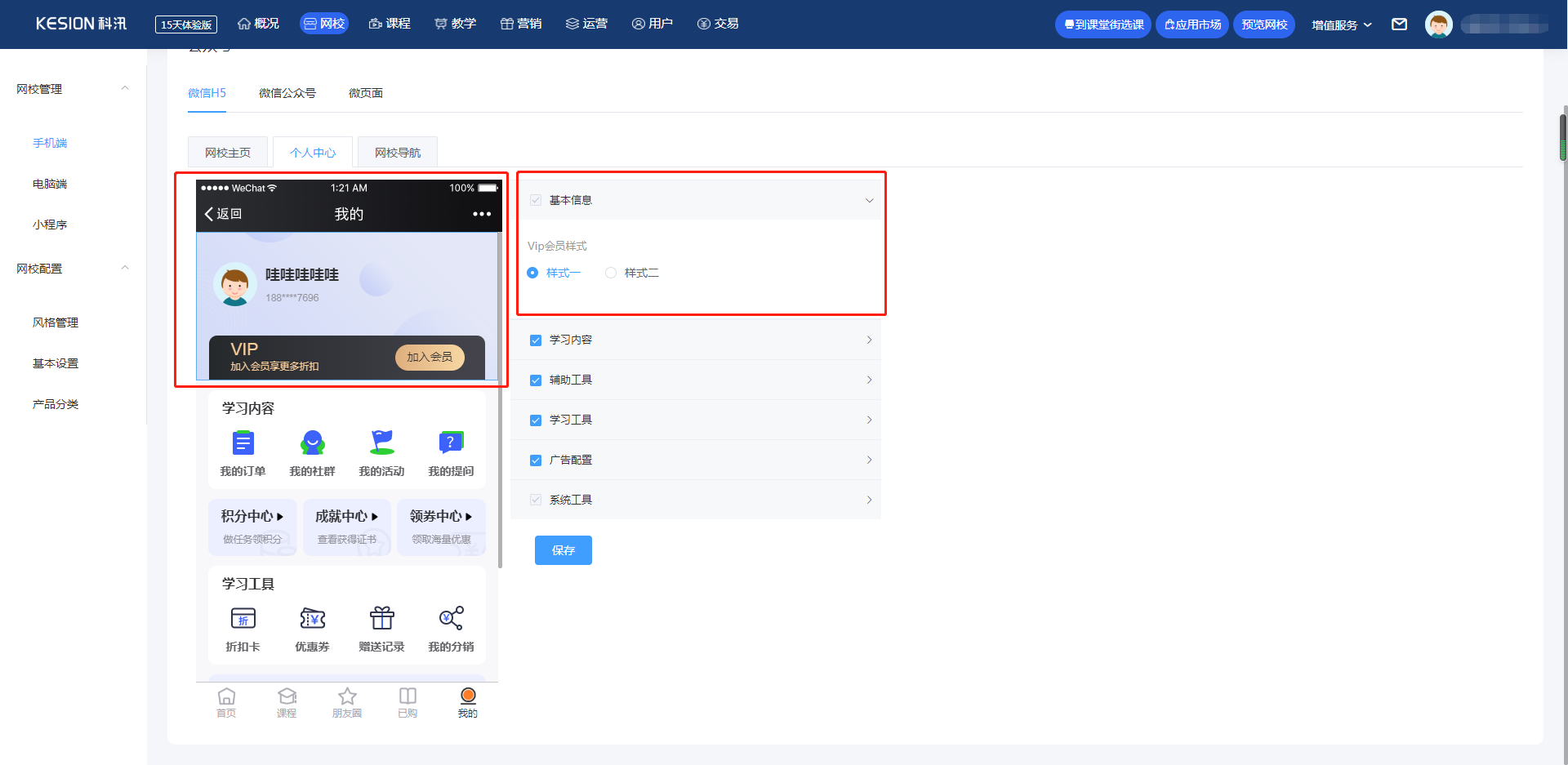1568x765 pixels.
Task: Click the disabled 基本信息 checkbox
Action: click(x=536, y=200)
